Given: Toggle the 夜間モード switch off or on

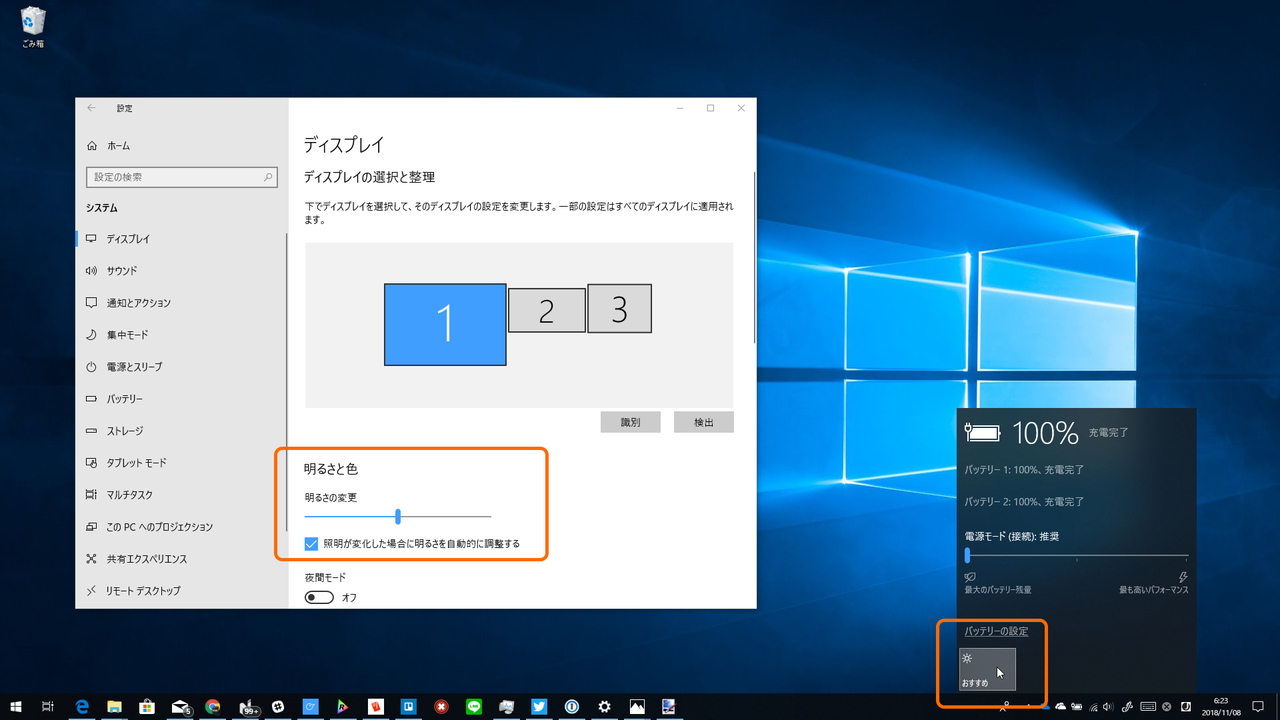Looking at the screenshot, I should (318, 596).
